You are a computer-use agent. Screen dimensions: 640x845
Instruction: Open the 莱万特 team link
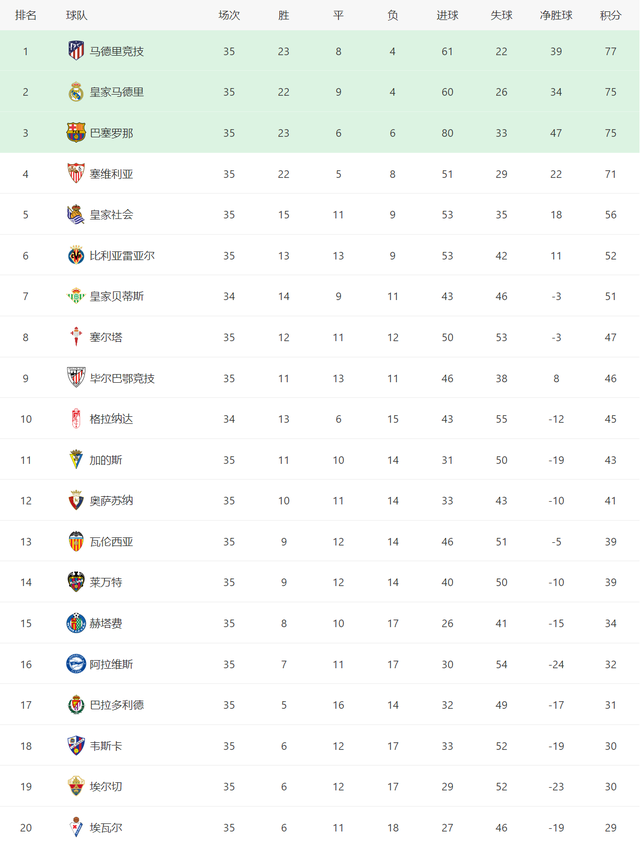pos(106,582)
